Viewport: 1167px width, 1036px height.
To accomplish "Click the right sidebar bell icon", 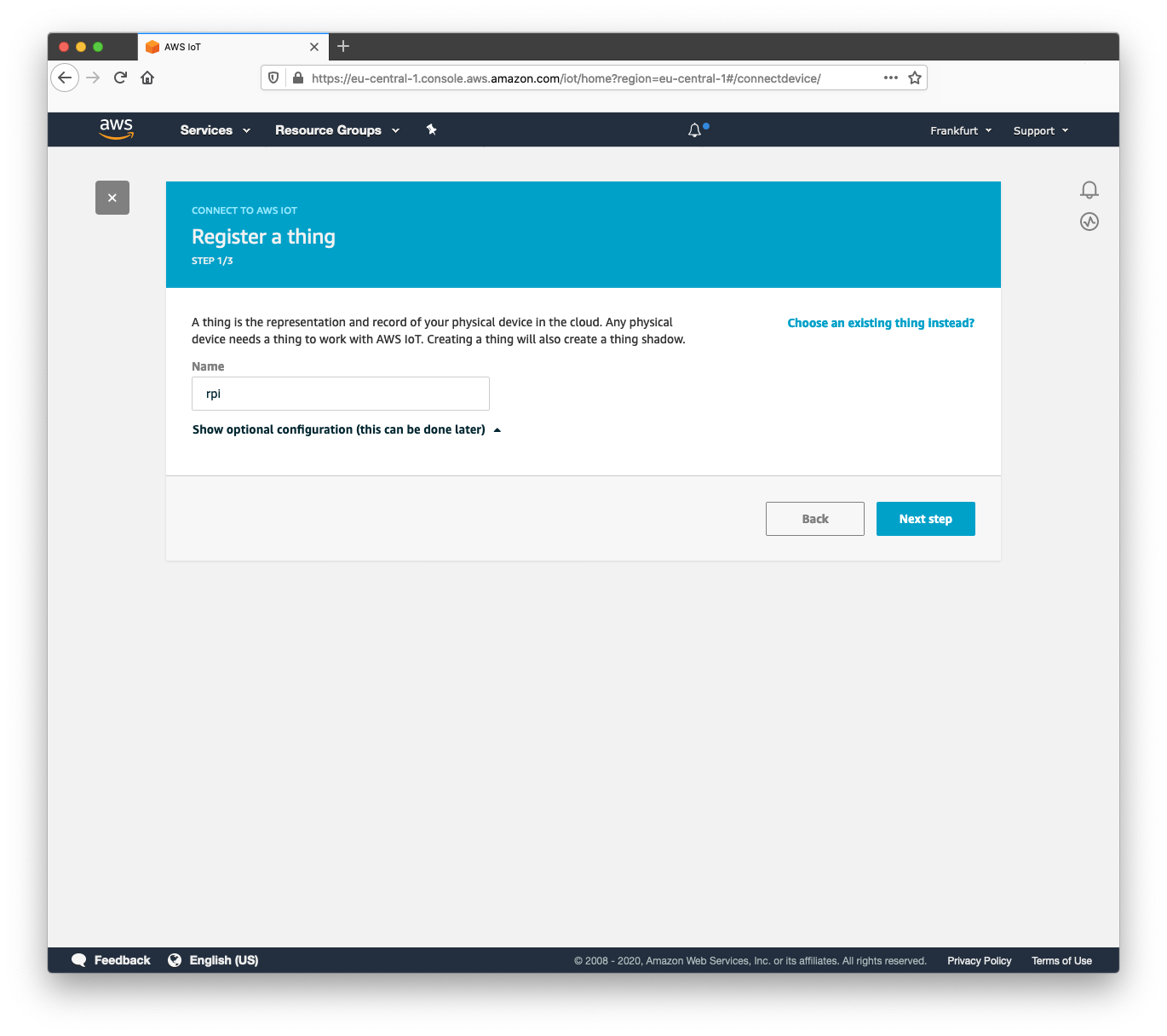I will (x=1089, y=190).
